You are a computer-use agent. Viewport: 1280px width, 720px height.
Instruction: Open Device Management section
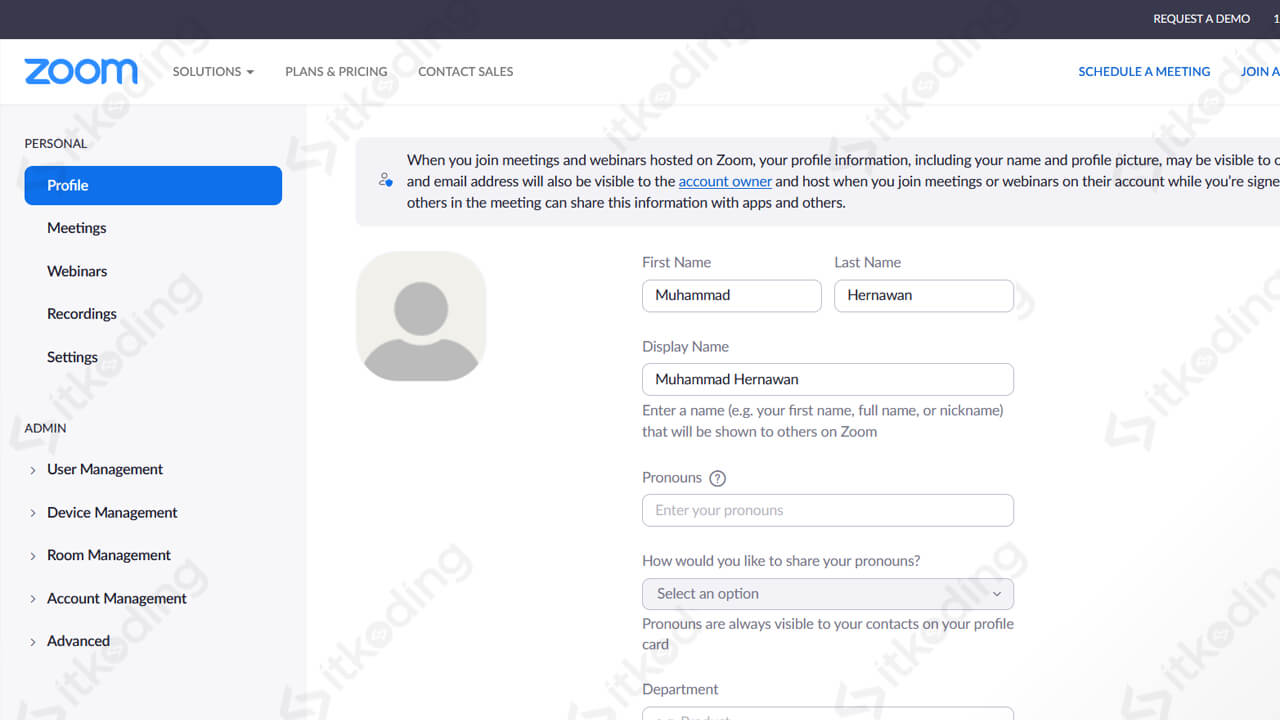[112, 512]
